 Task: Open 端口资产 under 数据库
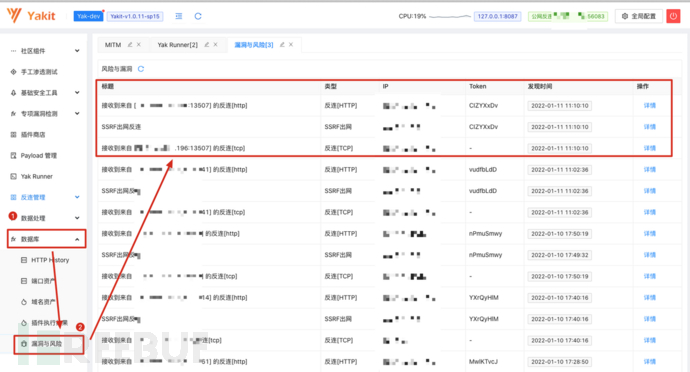[x=43, y=281]
